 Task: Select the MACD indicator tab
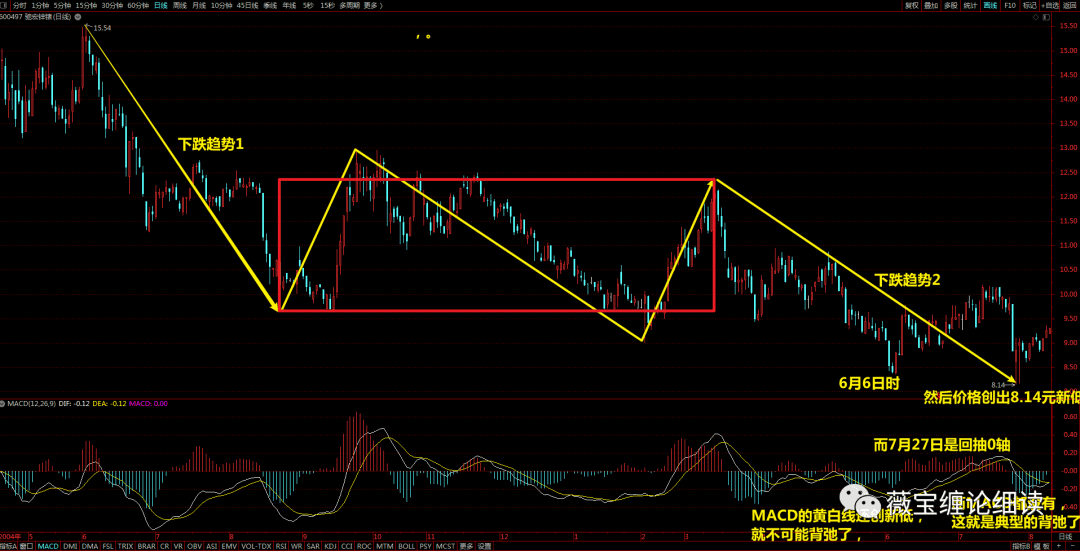[48, 546]
